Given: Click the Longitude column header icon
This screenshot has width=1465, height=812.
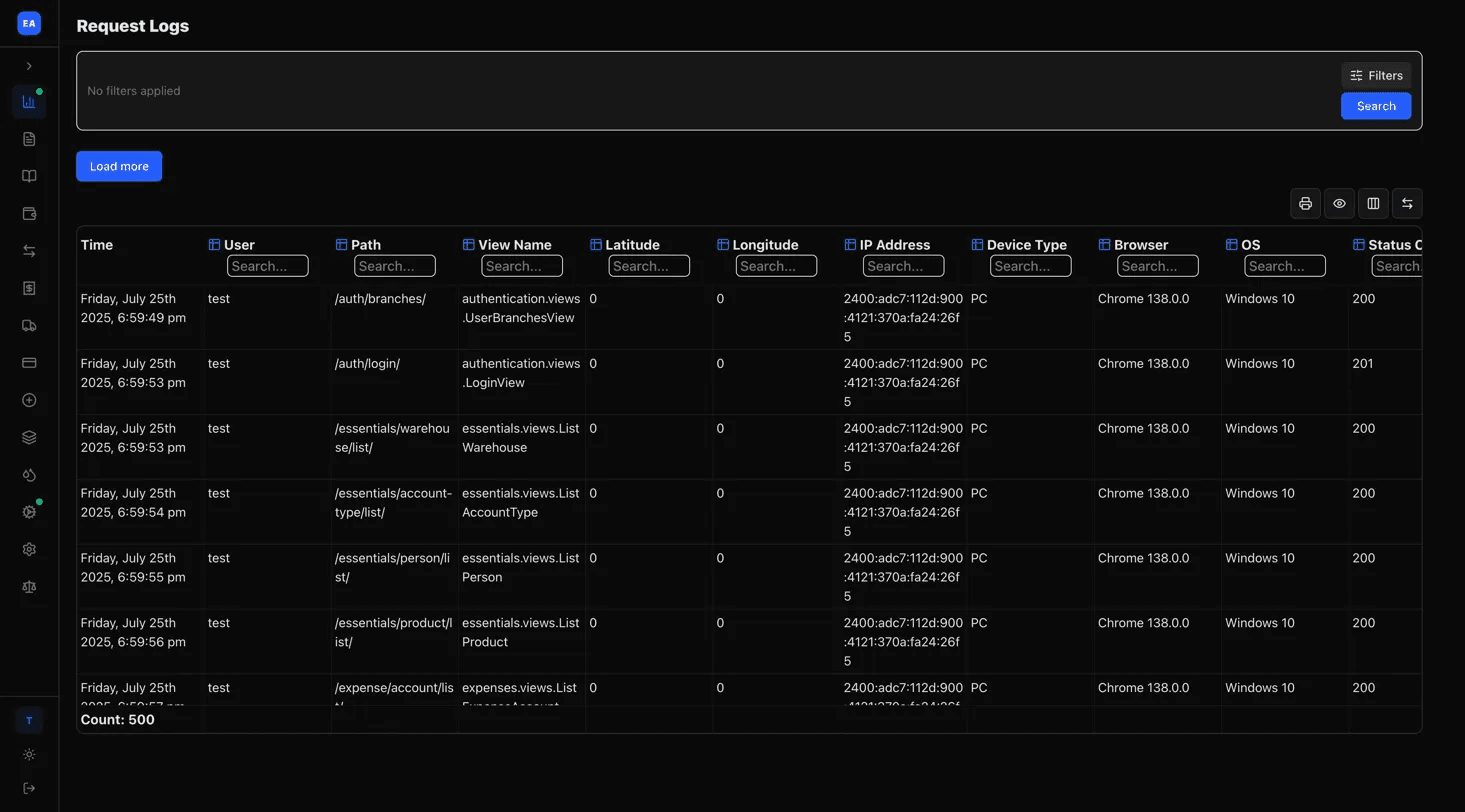Looking at the screenshot, I should pyautogui.click(x=723, y=245).
